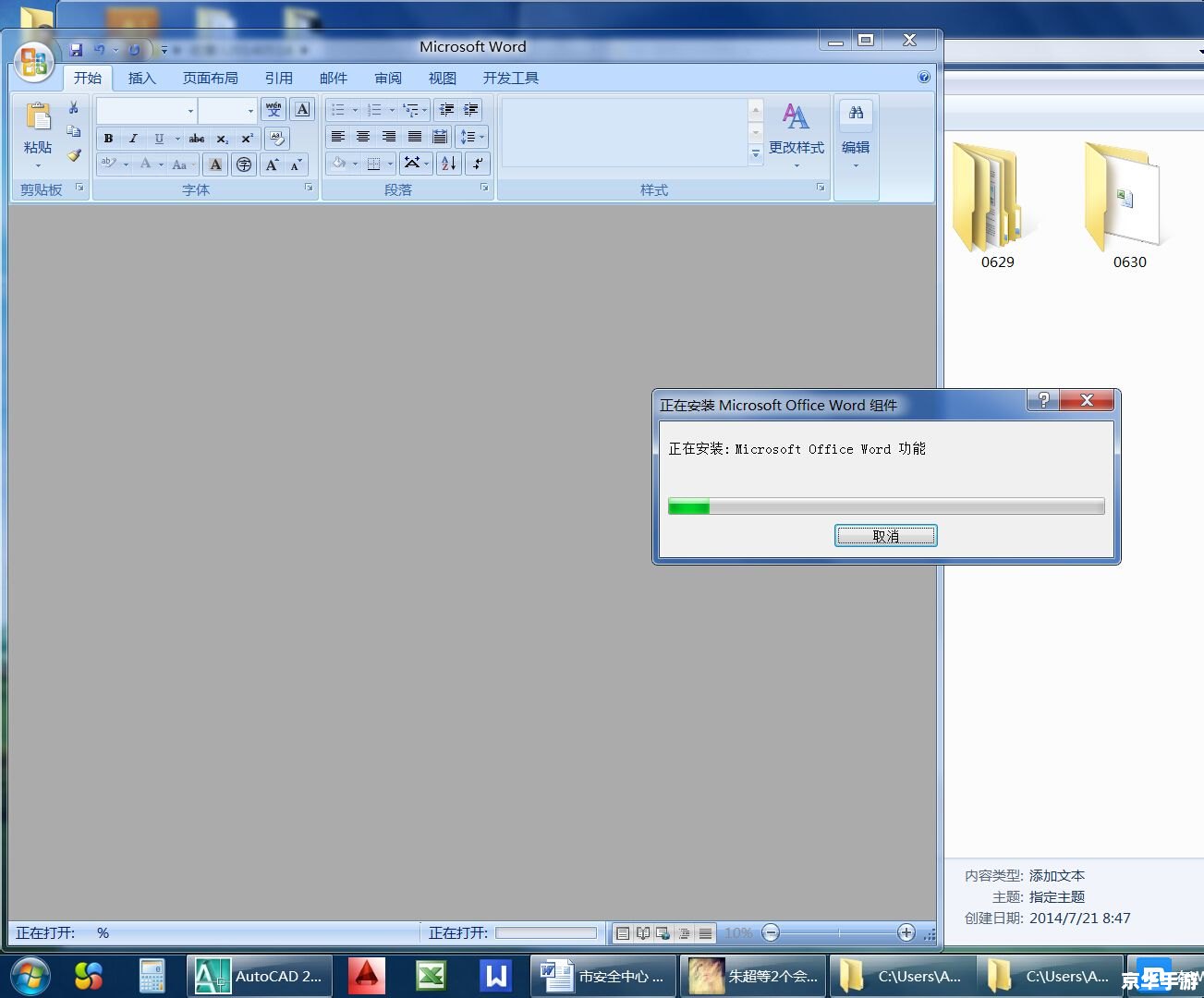Click the Save icon in quick access toolbar
This screenshot has width=1204, height=998.
[76, 50]
